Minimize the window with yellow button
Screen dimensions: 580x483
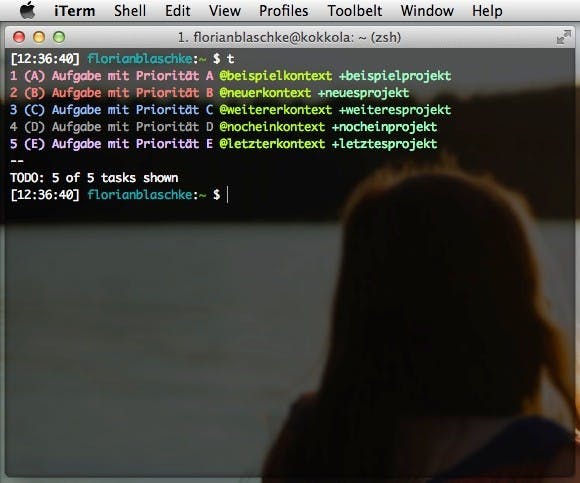[x=39, y=37]
